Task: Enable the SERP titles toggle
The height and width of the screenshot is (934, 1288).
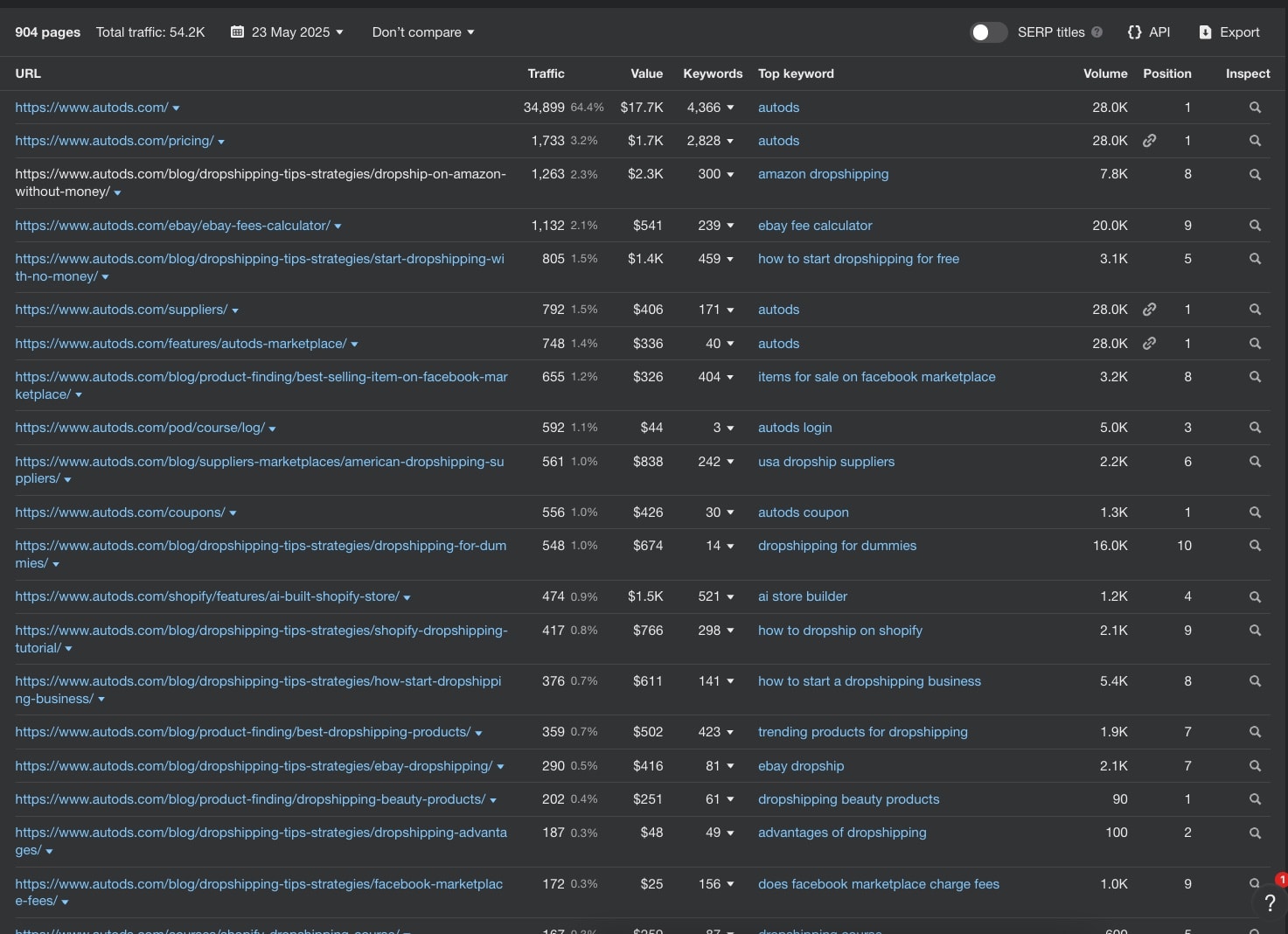Action: [x=989, y=31]
